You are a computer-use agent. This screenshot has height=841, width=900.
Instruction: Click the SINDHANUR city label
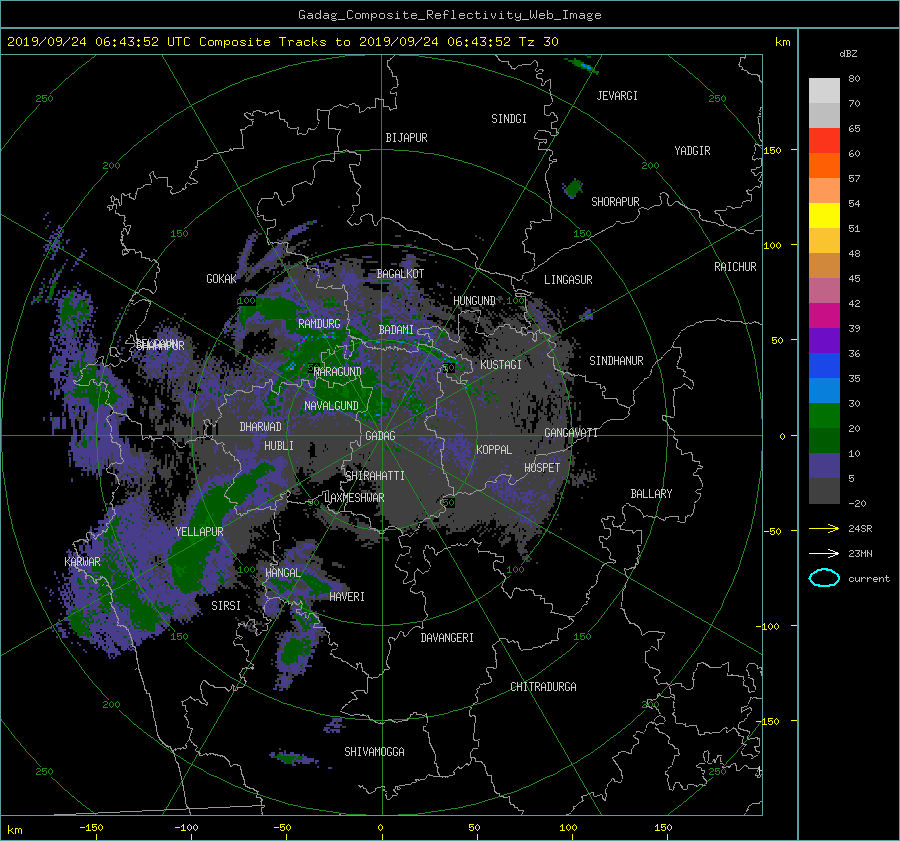[616, 361]
